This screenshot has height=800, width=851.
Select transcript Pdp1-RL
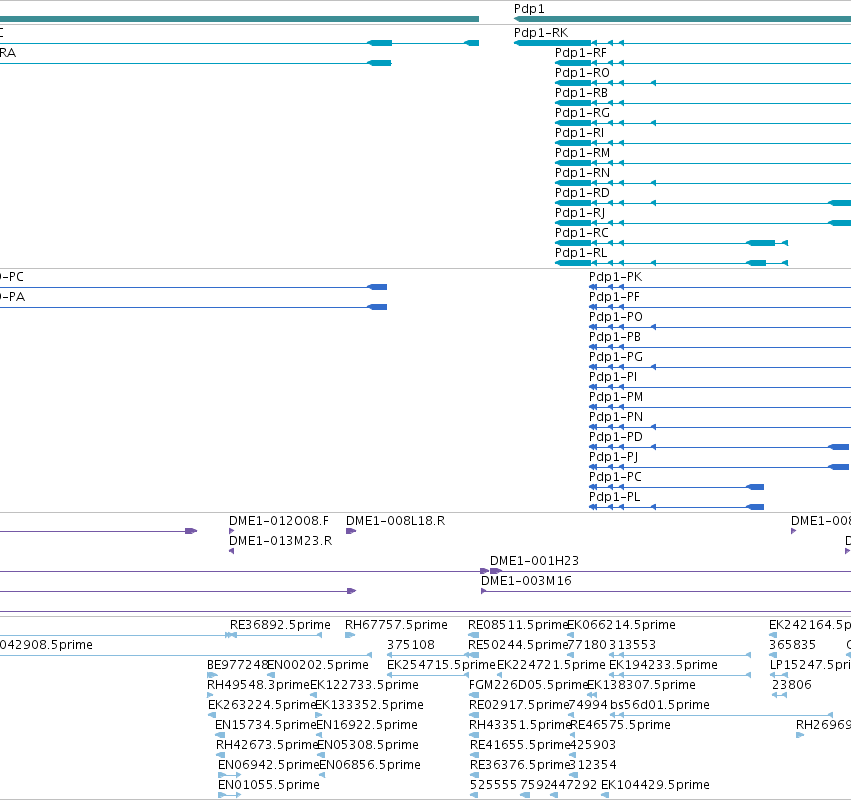pyautogui.click(x=581, y=253)
